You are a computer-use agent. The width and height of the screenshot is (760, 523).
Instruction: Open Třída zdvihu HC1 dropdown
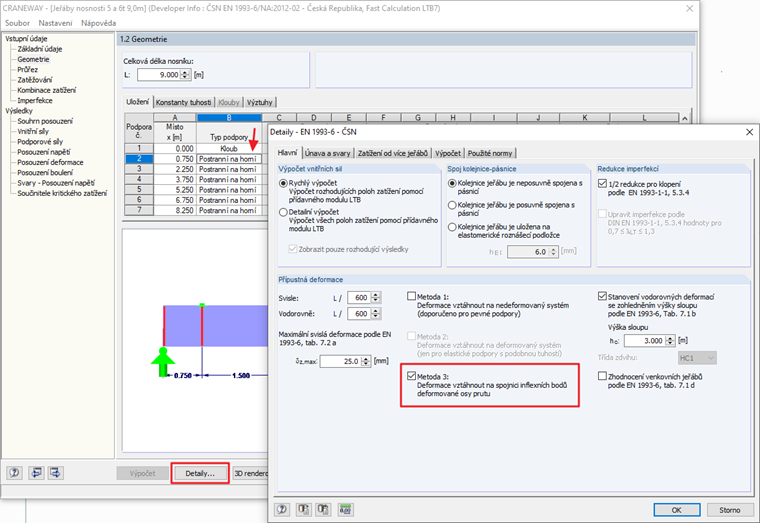click(697, 358)
